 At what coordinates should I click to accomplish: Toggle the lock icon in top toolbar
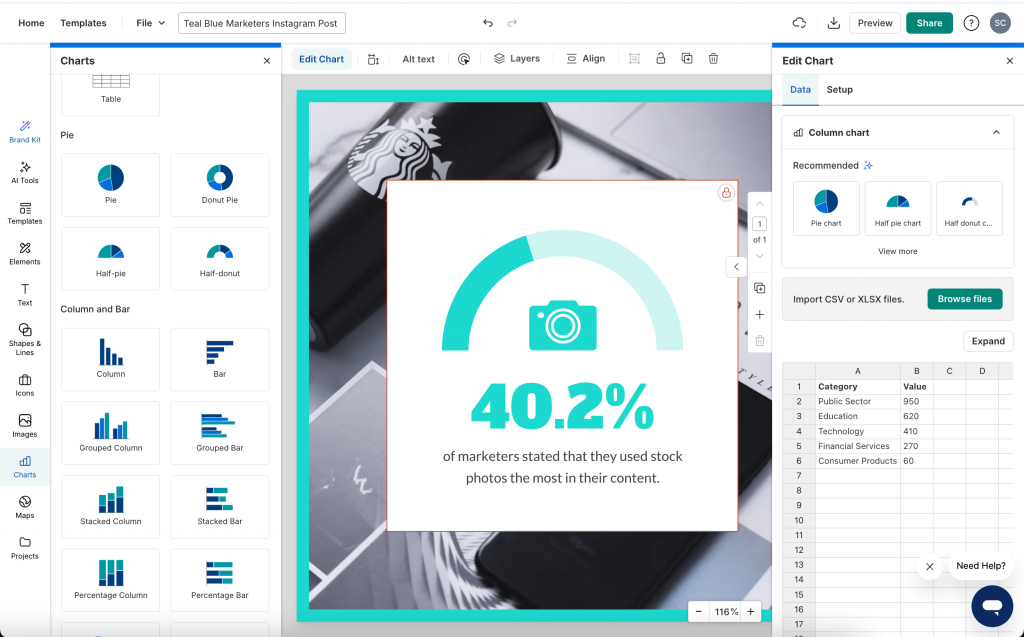[x=660, y=59]
